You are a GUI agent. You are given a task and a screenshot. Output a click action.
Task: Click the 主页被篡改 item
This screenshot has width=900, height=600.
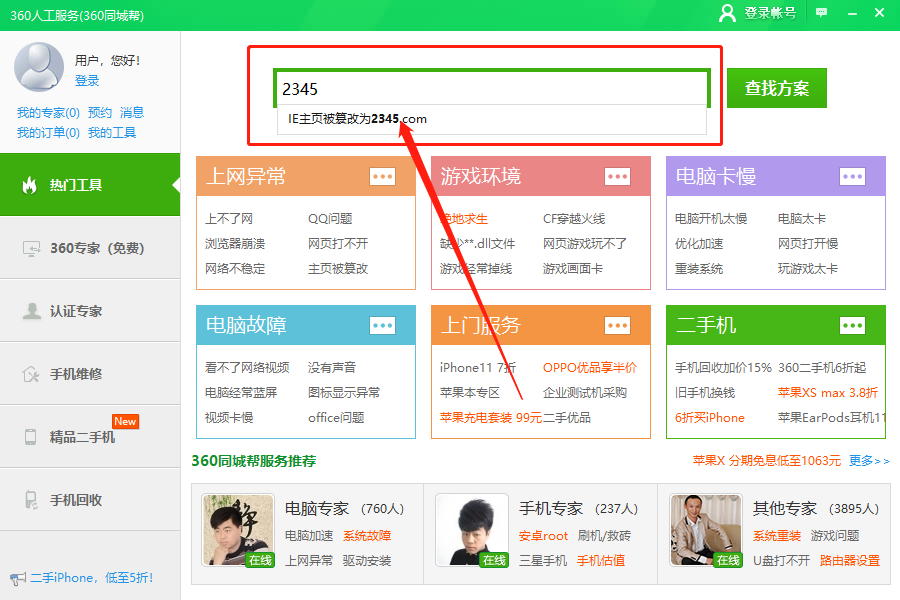(x=338, y=269)
